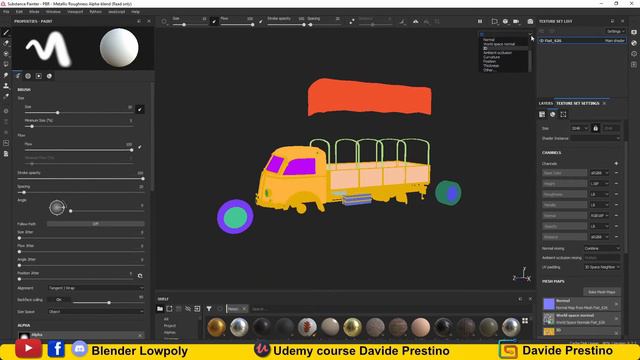Open Display Settings icon on right dock
Screen dimensions: 640x360
click(x=634, y=32)
